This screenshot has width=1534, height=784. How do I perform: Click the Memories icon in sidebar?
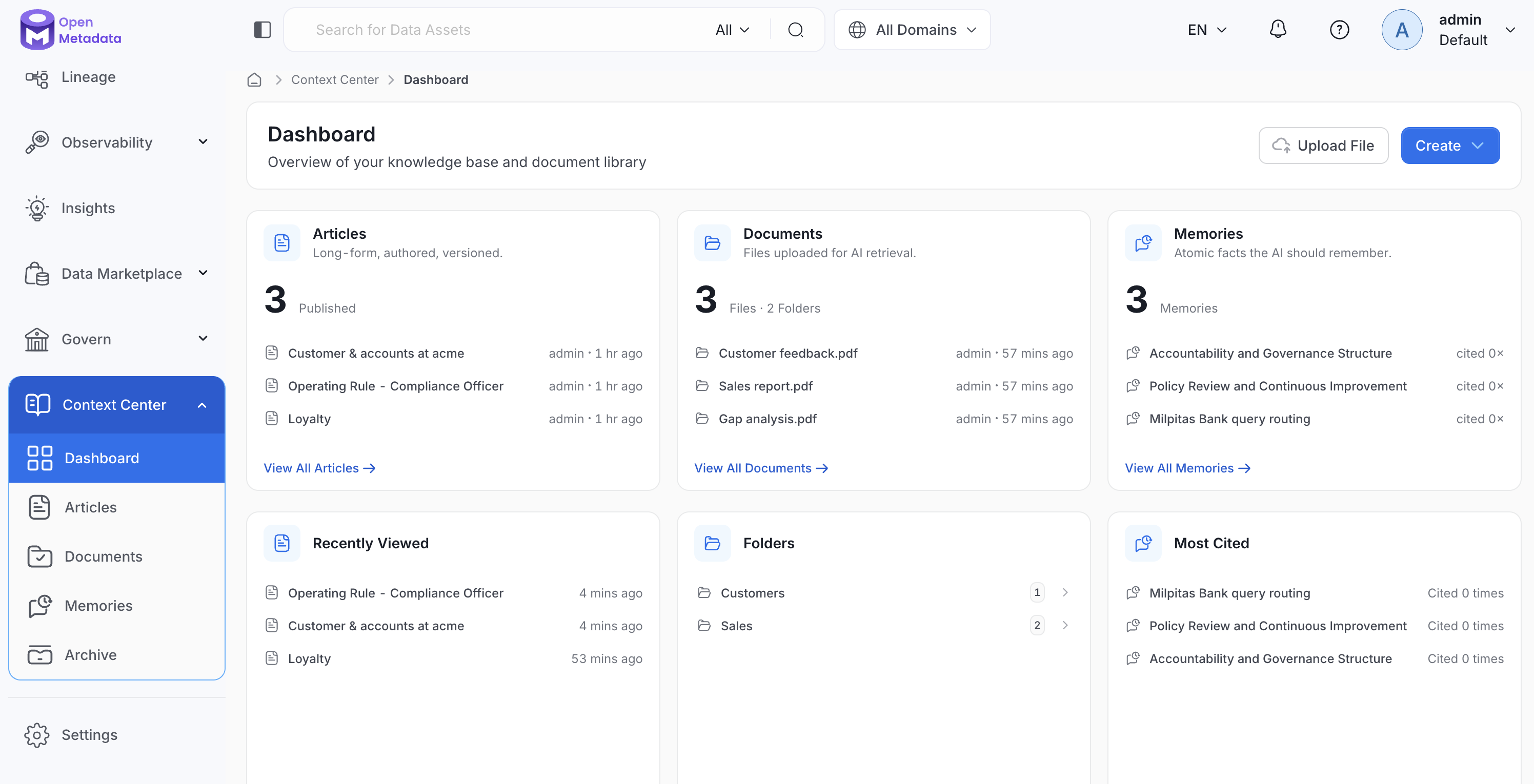(40, 605)
